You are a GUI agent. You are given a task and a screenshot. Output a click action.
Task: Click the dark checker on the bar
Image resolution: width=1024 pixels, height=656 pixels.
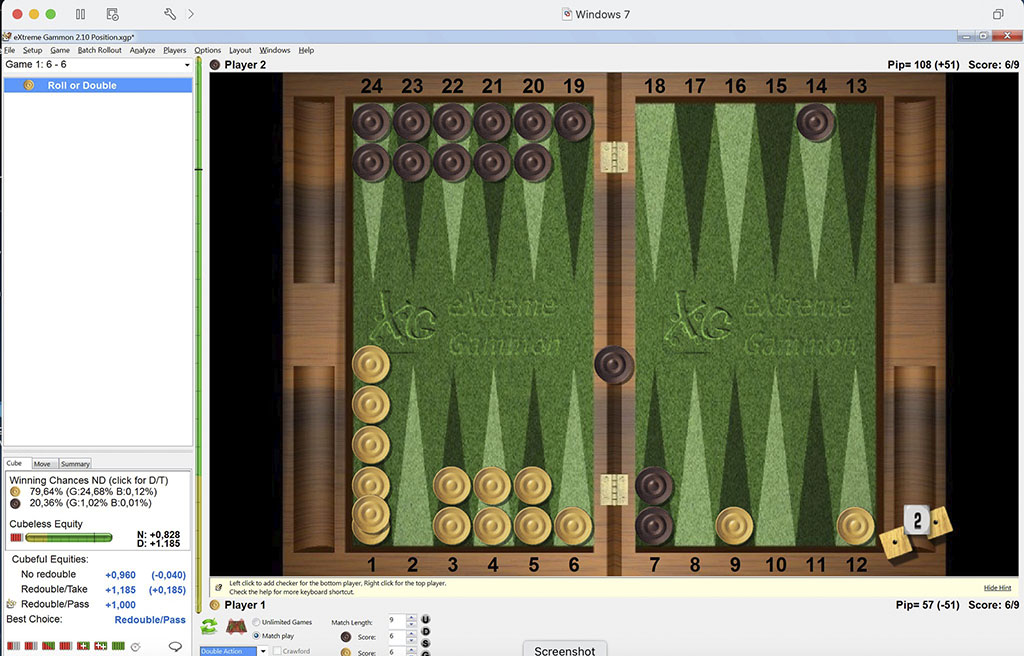pyautogui.click(x=614, y=365)
